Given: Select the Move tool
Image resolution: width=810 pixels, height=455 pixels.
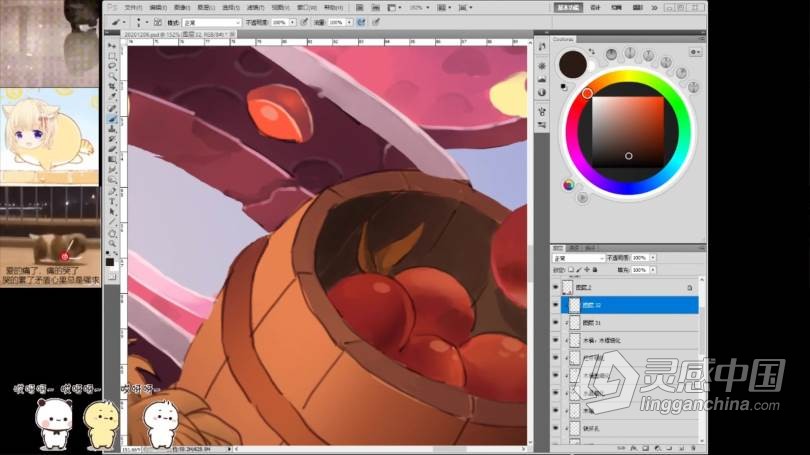Looking at the screenshot, I should click(112, 46).
